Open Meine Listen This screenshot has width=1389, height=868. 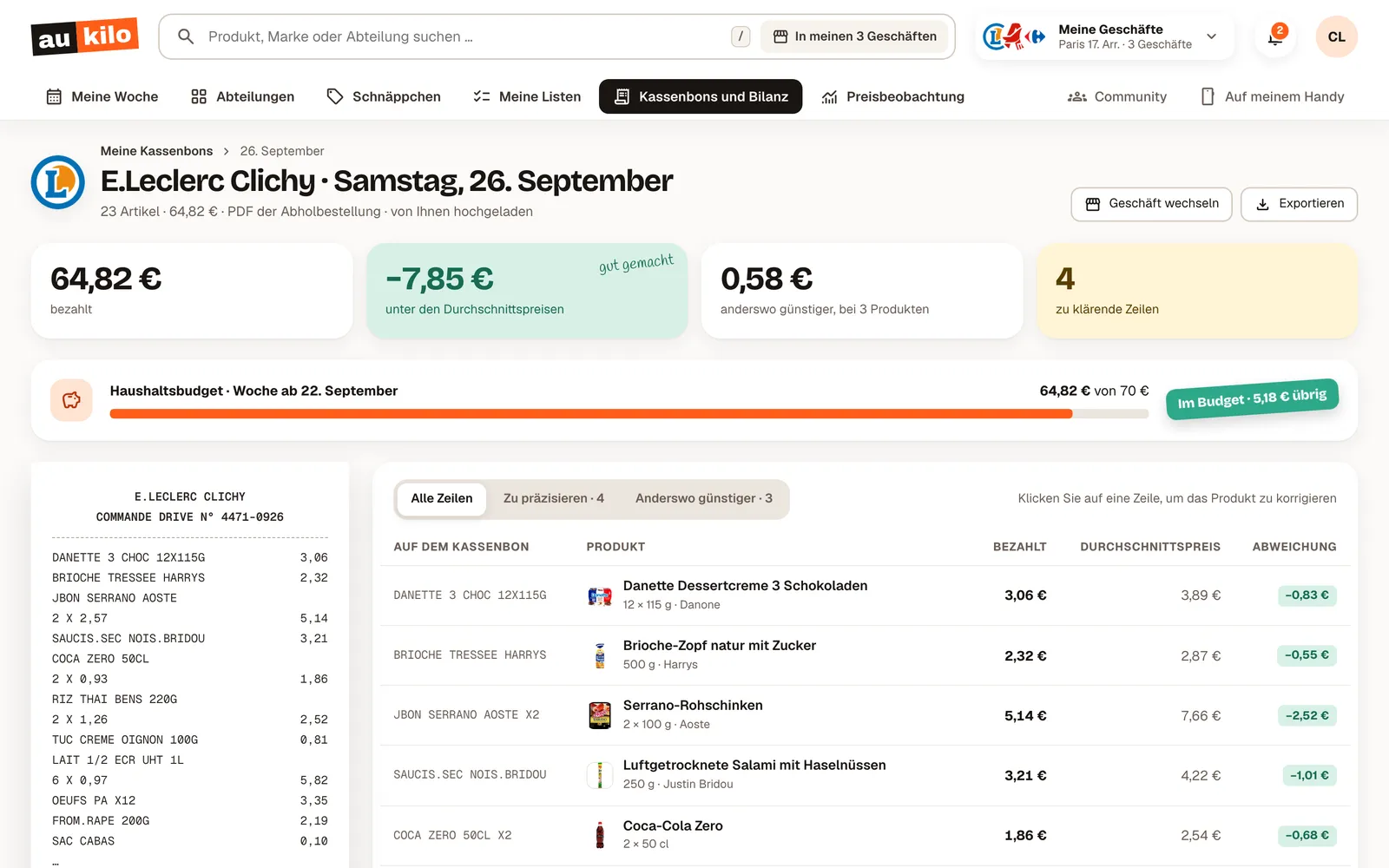click(x=527, y=96)
